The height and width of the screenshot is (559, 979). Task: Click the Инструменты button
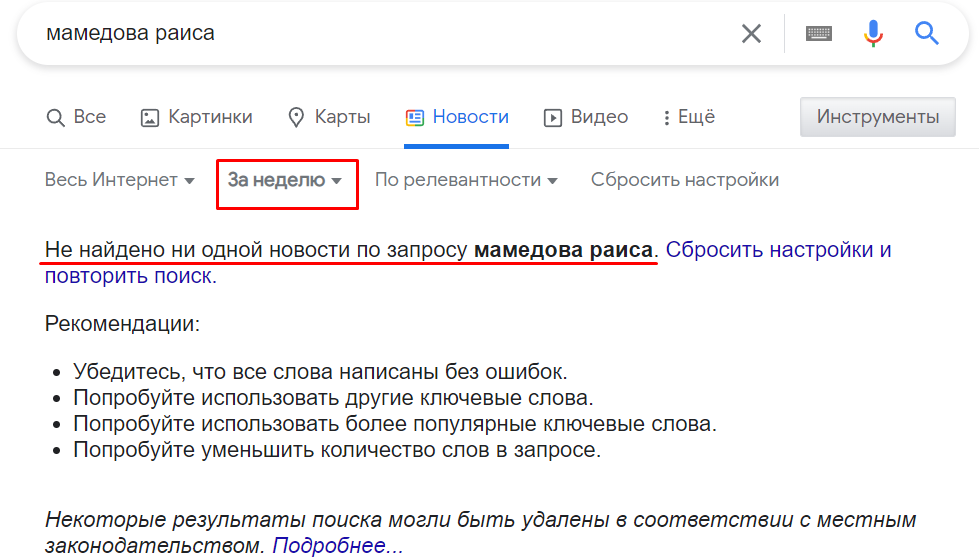tap(878, 117)
